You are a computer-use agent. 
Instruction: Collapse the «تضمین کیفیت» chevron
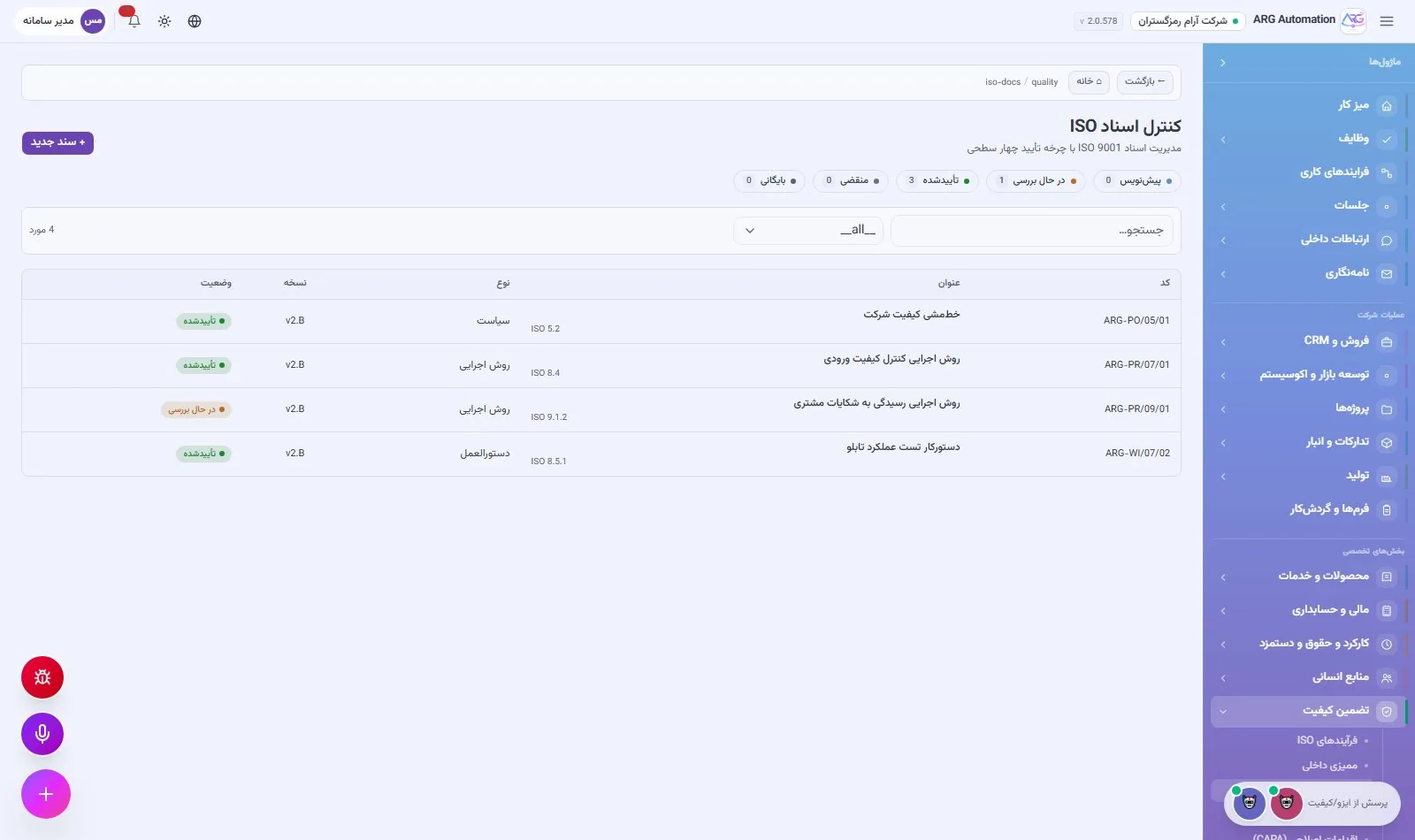pos(1223,712)
